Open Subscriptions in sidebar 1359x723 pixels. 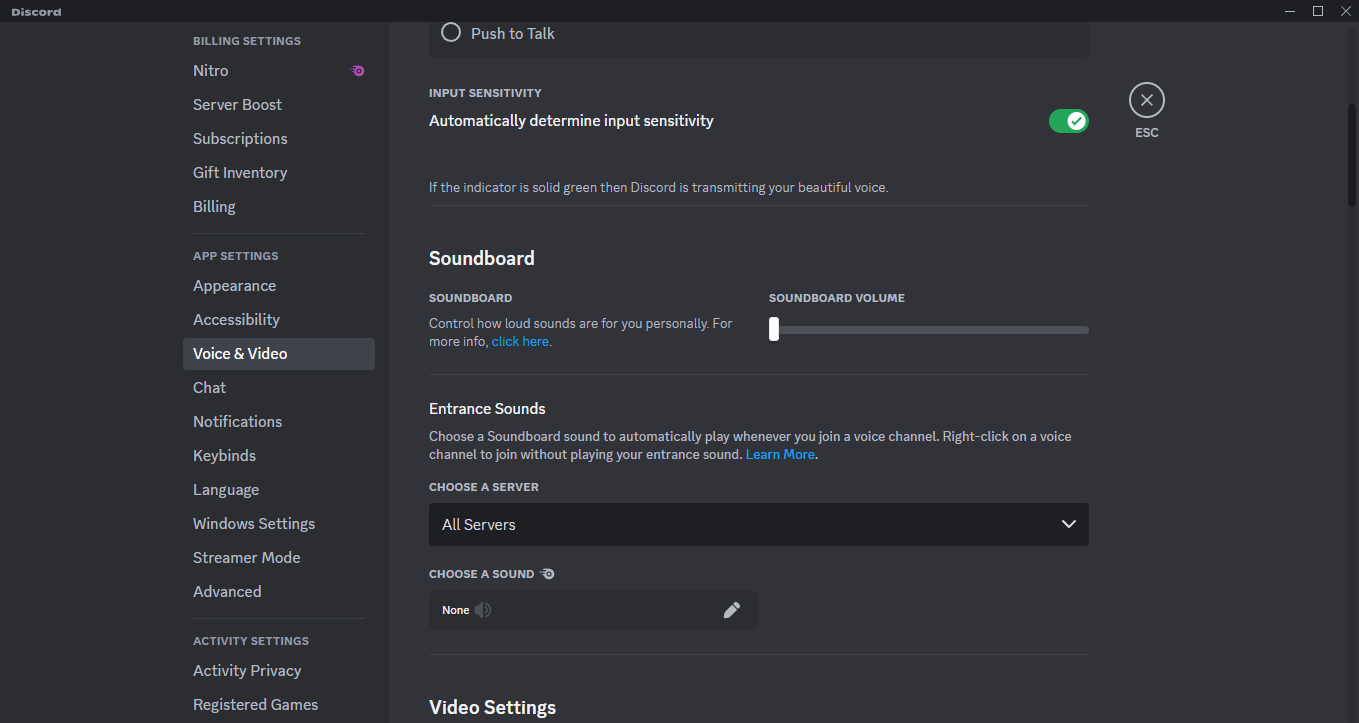[279, 139]
